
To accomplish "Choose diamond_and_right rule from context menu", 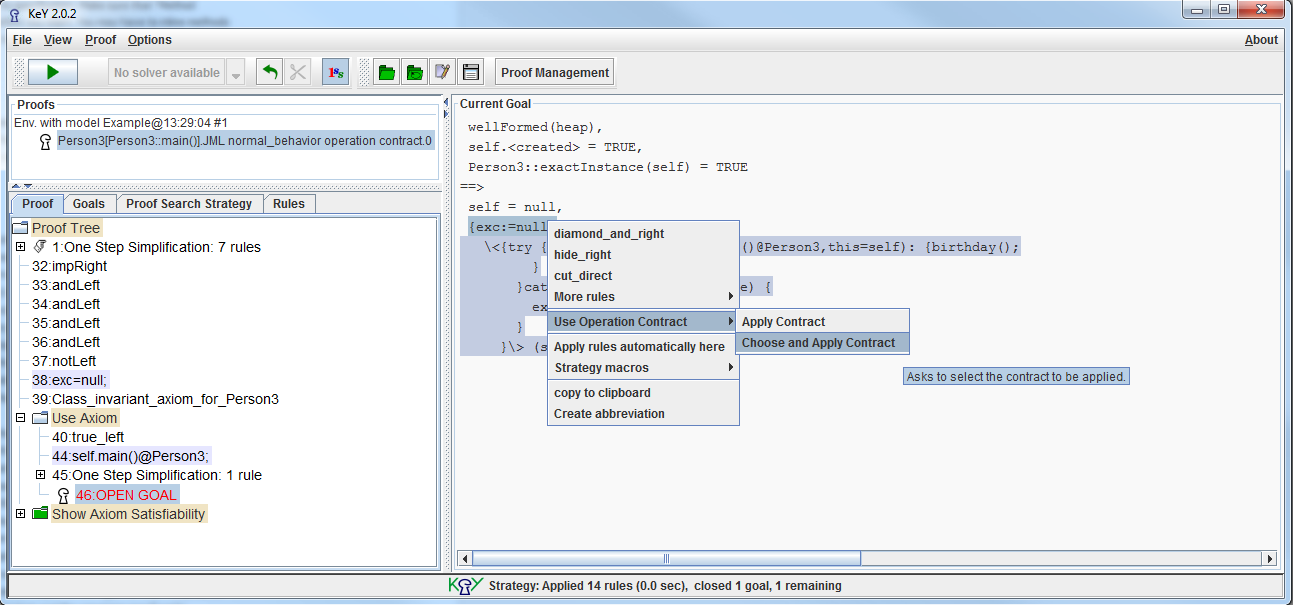I will click(x=609, y=234).
